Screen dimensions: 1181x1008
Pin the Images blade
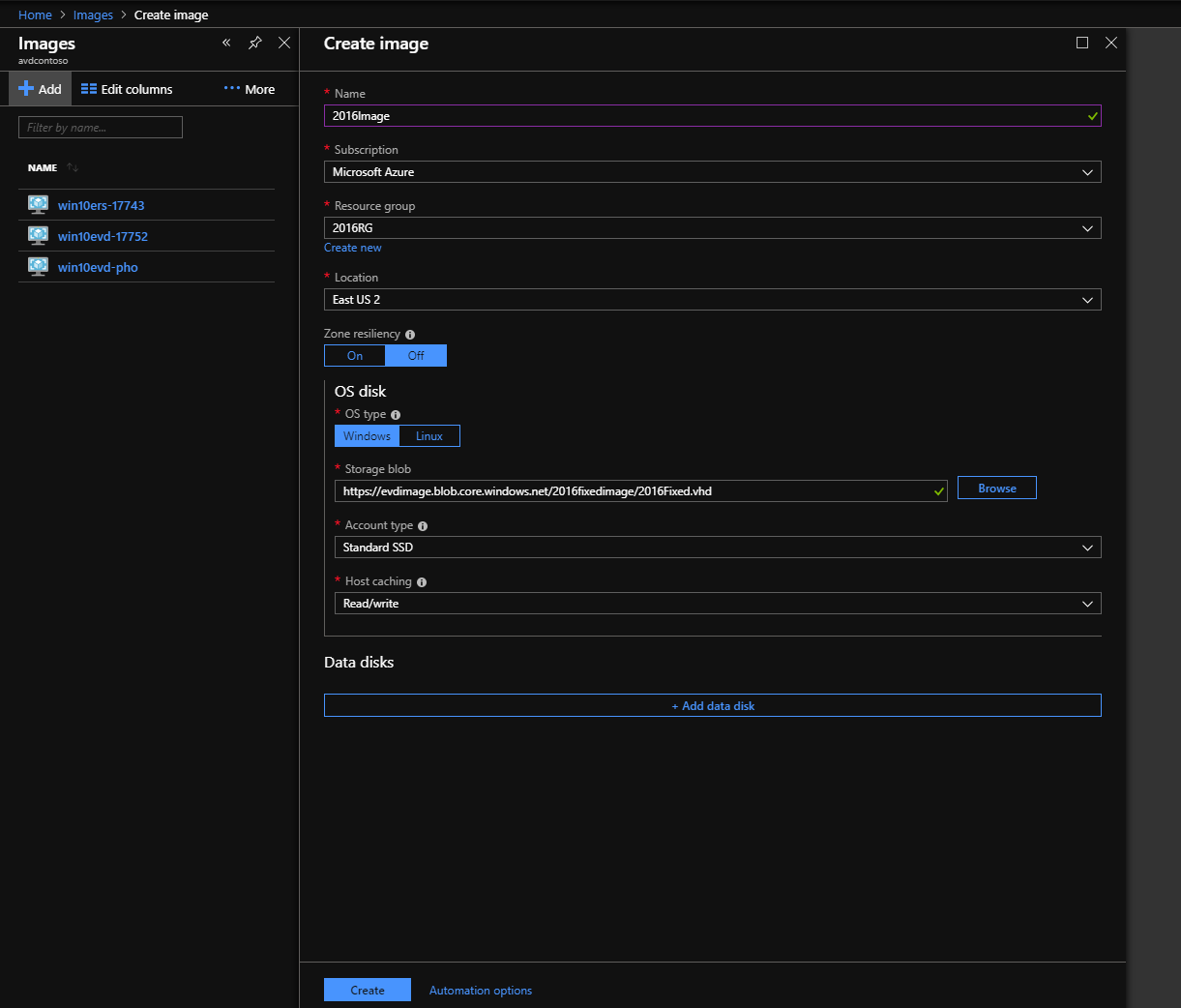(254, 44)
